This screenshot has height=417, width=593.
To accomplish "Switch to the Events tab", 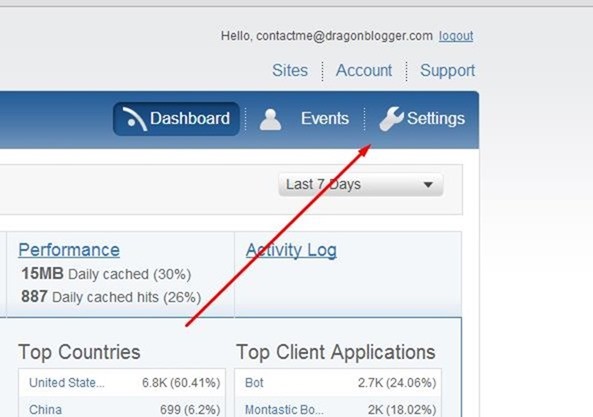I will 304,119.
